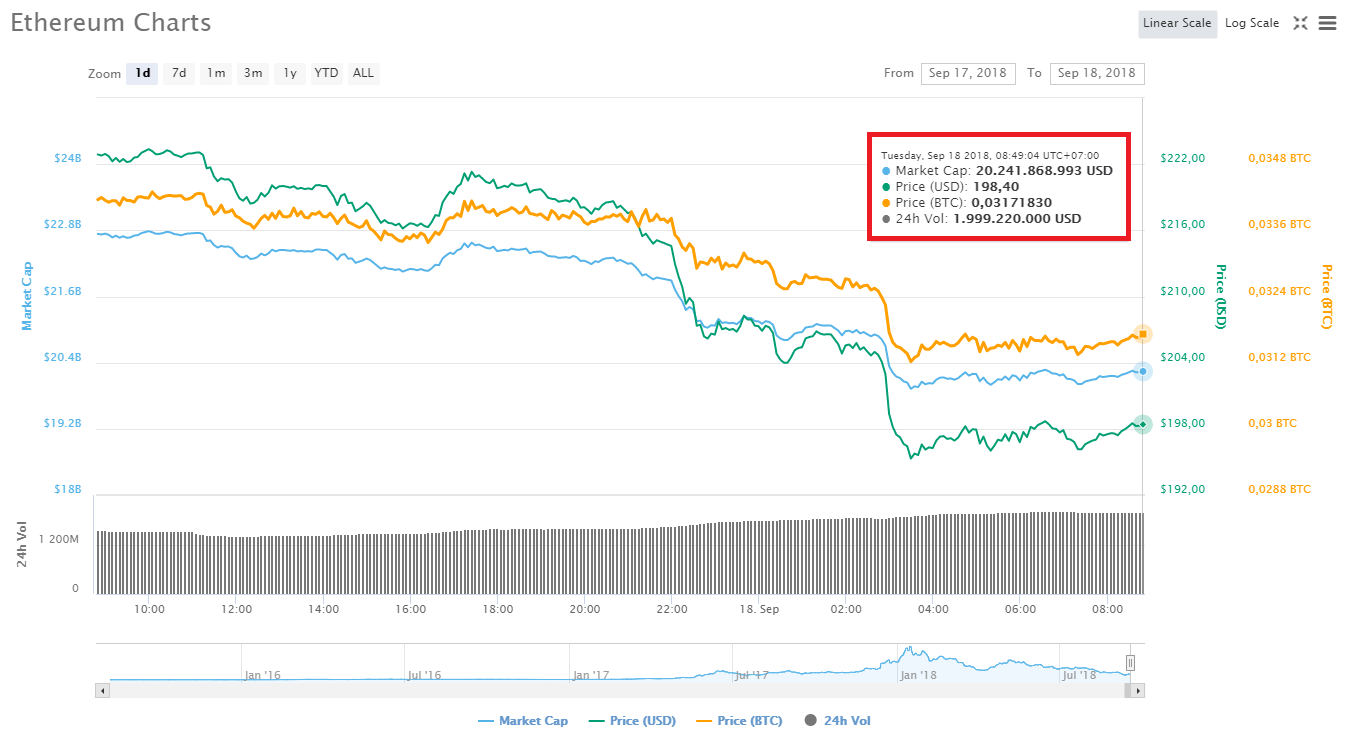
Task: Select the 7d zoom range
Action: click(x=178, y=73)
